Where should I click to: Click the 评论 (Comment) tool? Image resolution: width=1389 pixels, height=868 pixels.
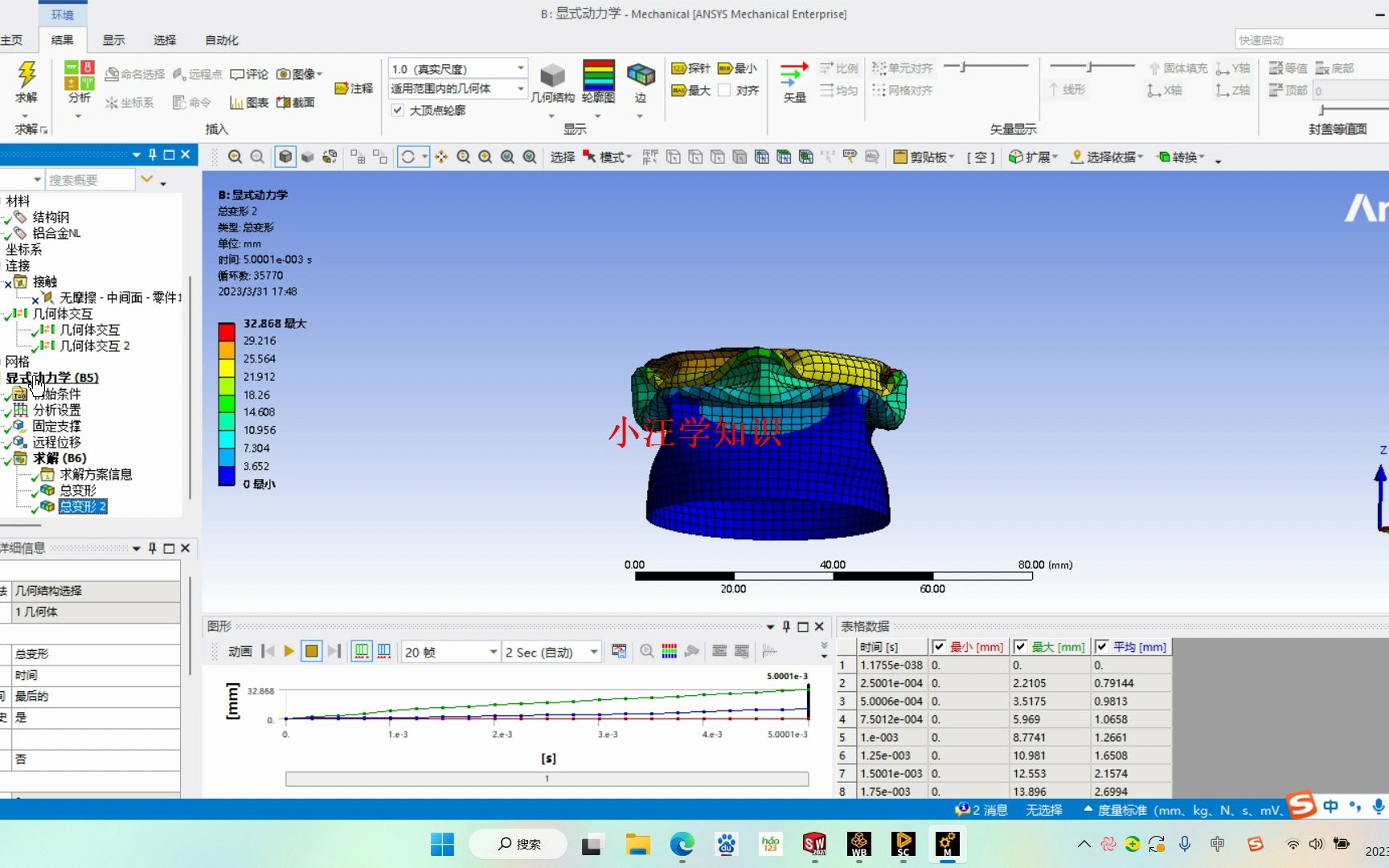pyautogui.click(x=249, y=74)
